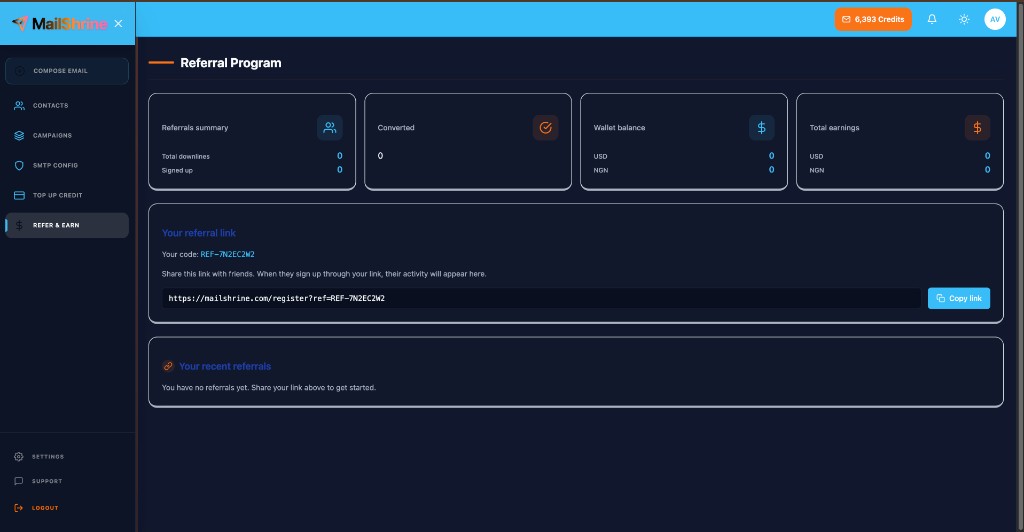The image size is (1024, 532).
Task: Open the Support link
Action: tap(47, 481)
